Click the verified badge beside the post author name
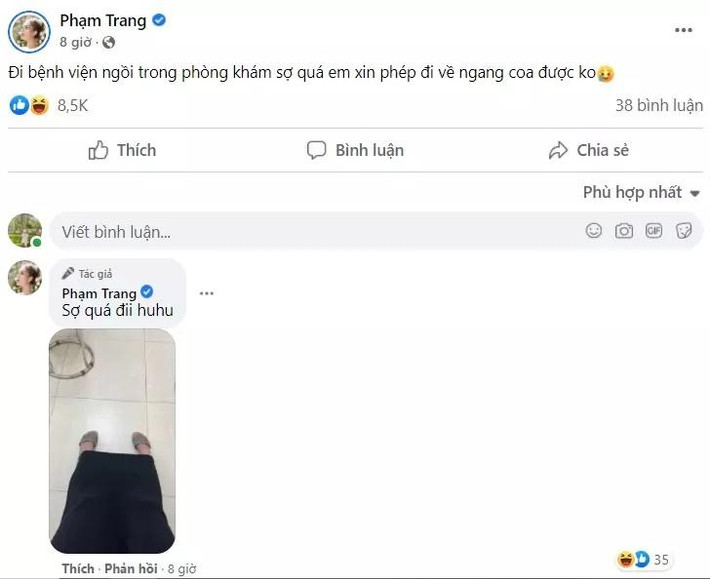This screenshot has height=579, width=710. click(x=159, y=20)
